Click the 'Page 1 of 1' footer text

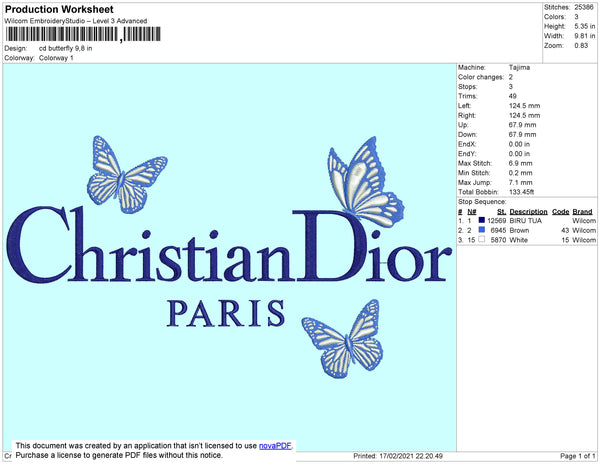[577, 456]
